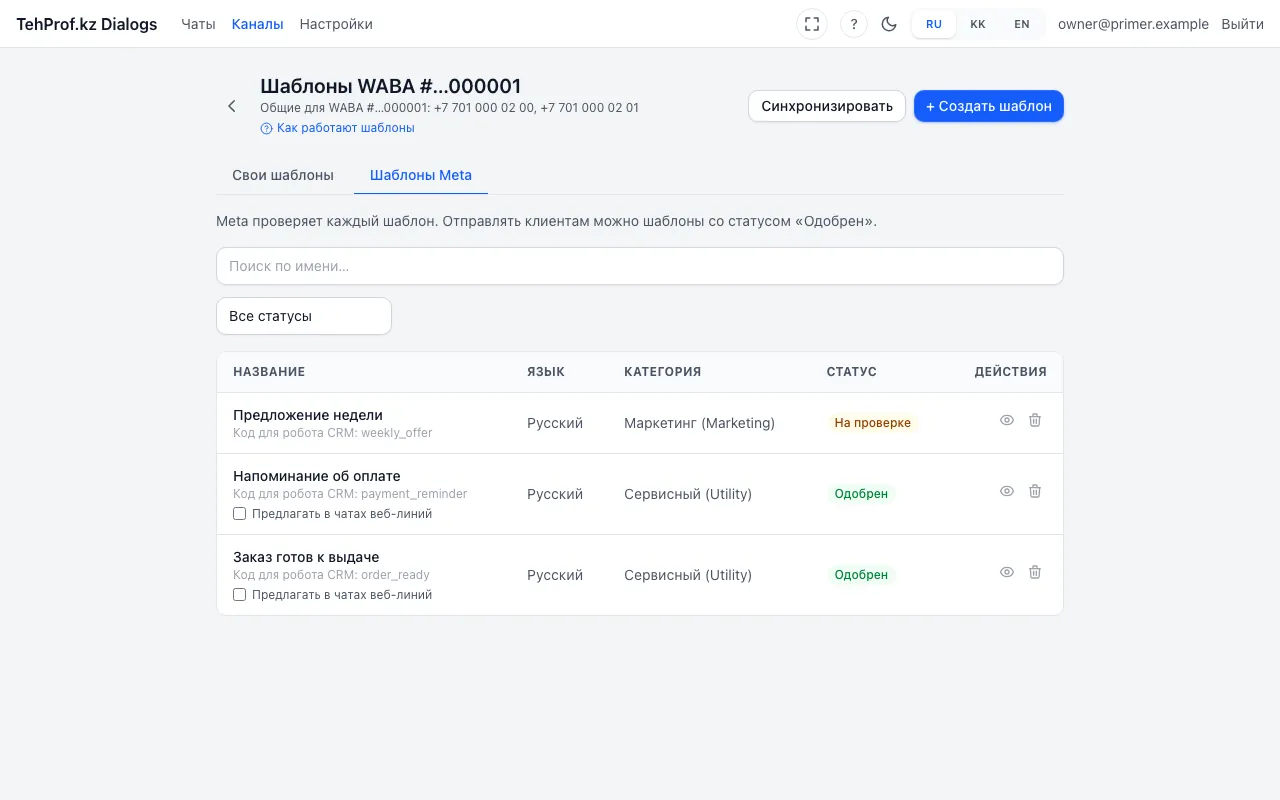Switch to the Свои шаблоны tab
The height and width of the screenshot is (800, 1280).
tap(283, 175)
